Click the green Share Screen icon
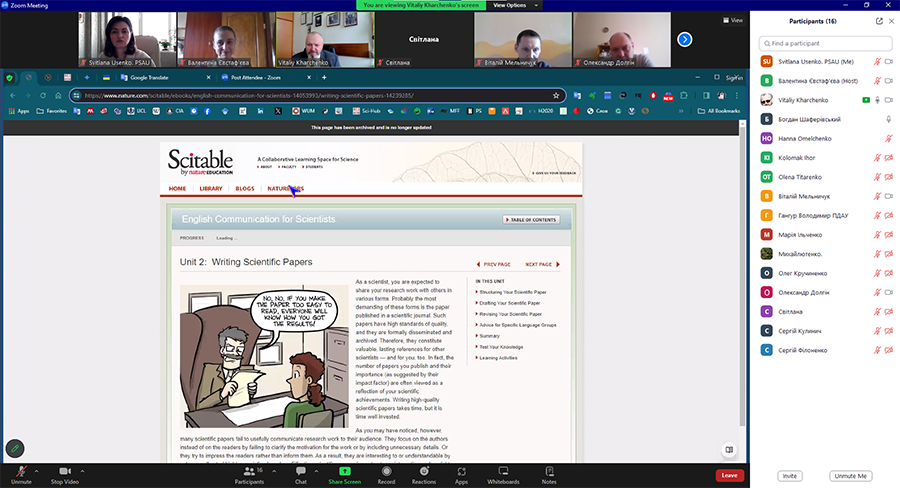Image resolution: width=900 pixels, height=488 pixels. 344,471
